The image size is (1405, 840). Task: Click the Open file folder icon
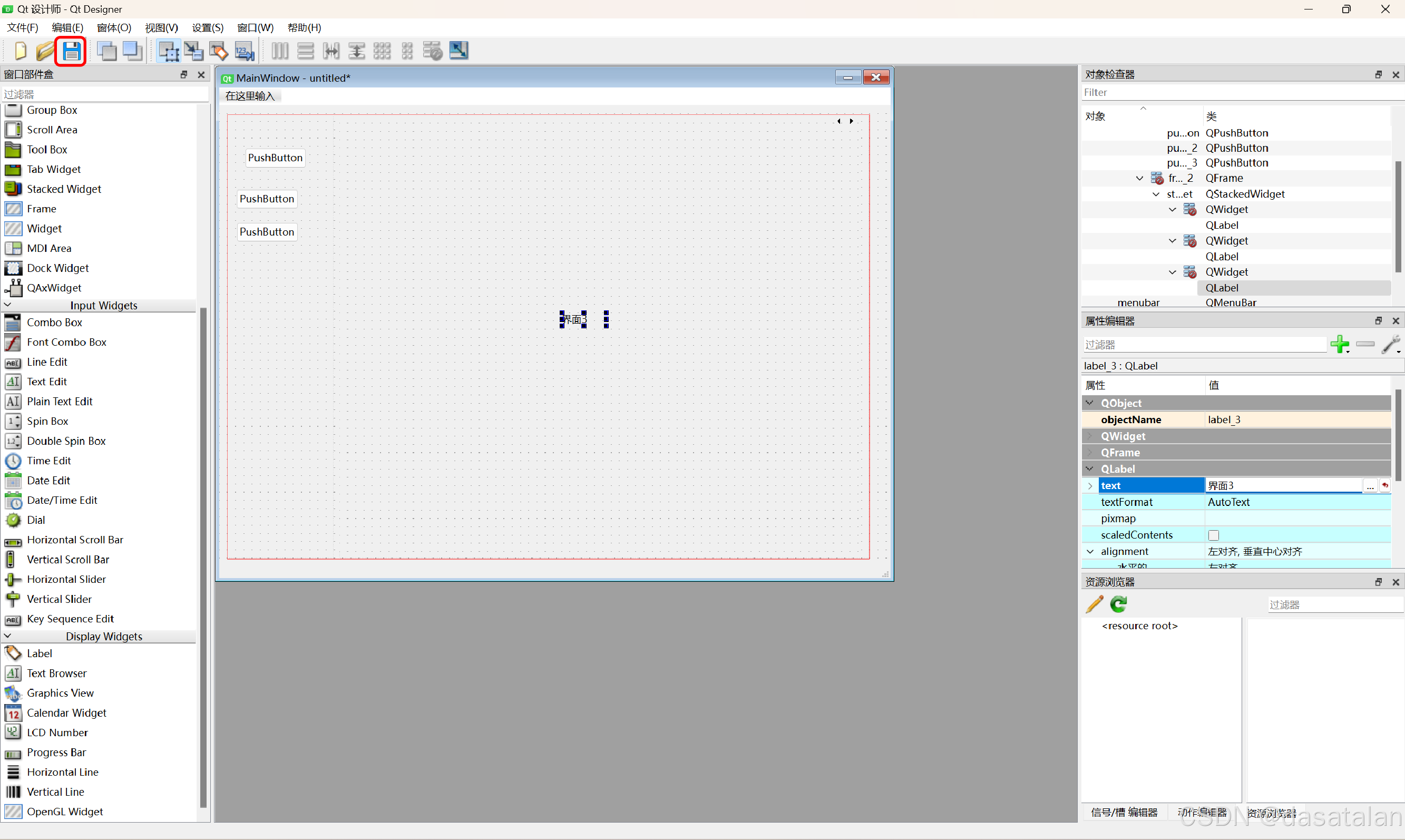coord(45,51)
